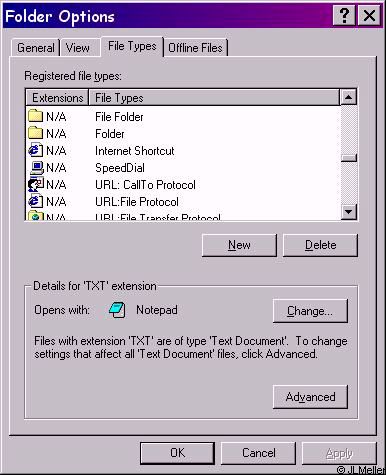Screen dimensions: 386x475
Task: Sort by the File Types column header
Action: pyautogui.click(x=214, y=98)
